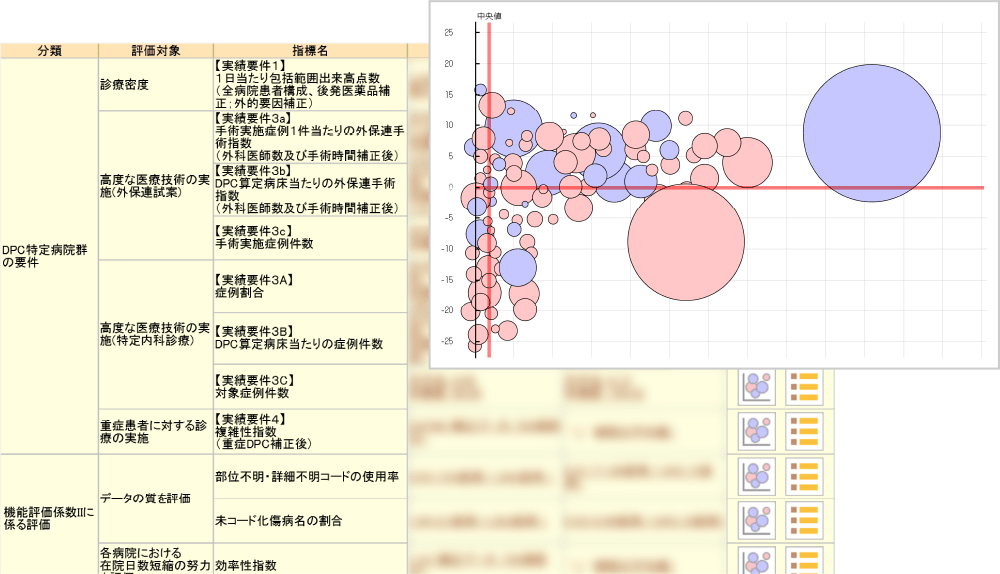Image resolution: width=1000 pixels, height=574 pixels.
Task: Select 実績要件3c 手術実施症例件数 cell
Action: click(310, 237)
